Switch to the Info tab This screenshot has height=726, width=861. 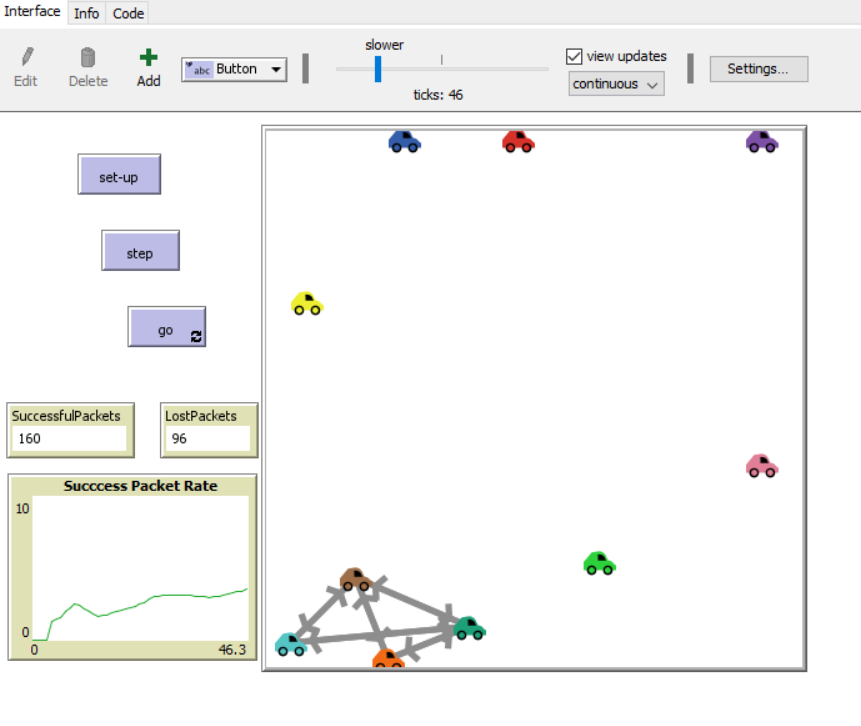(x=87, y=13)
